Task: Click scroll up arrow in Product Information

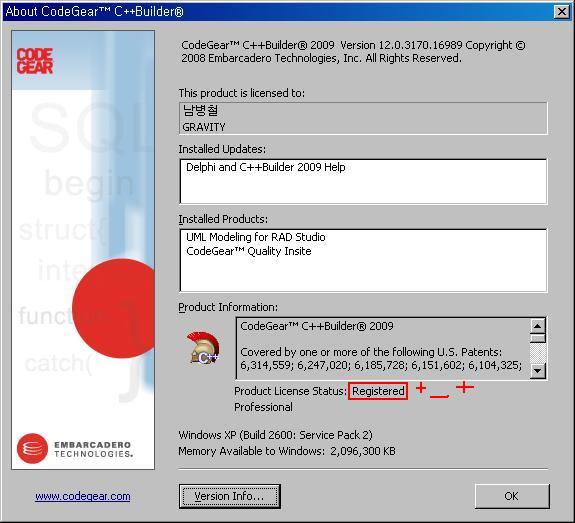Action: click(x=538, y=326)
